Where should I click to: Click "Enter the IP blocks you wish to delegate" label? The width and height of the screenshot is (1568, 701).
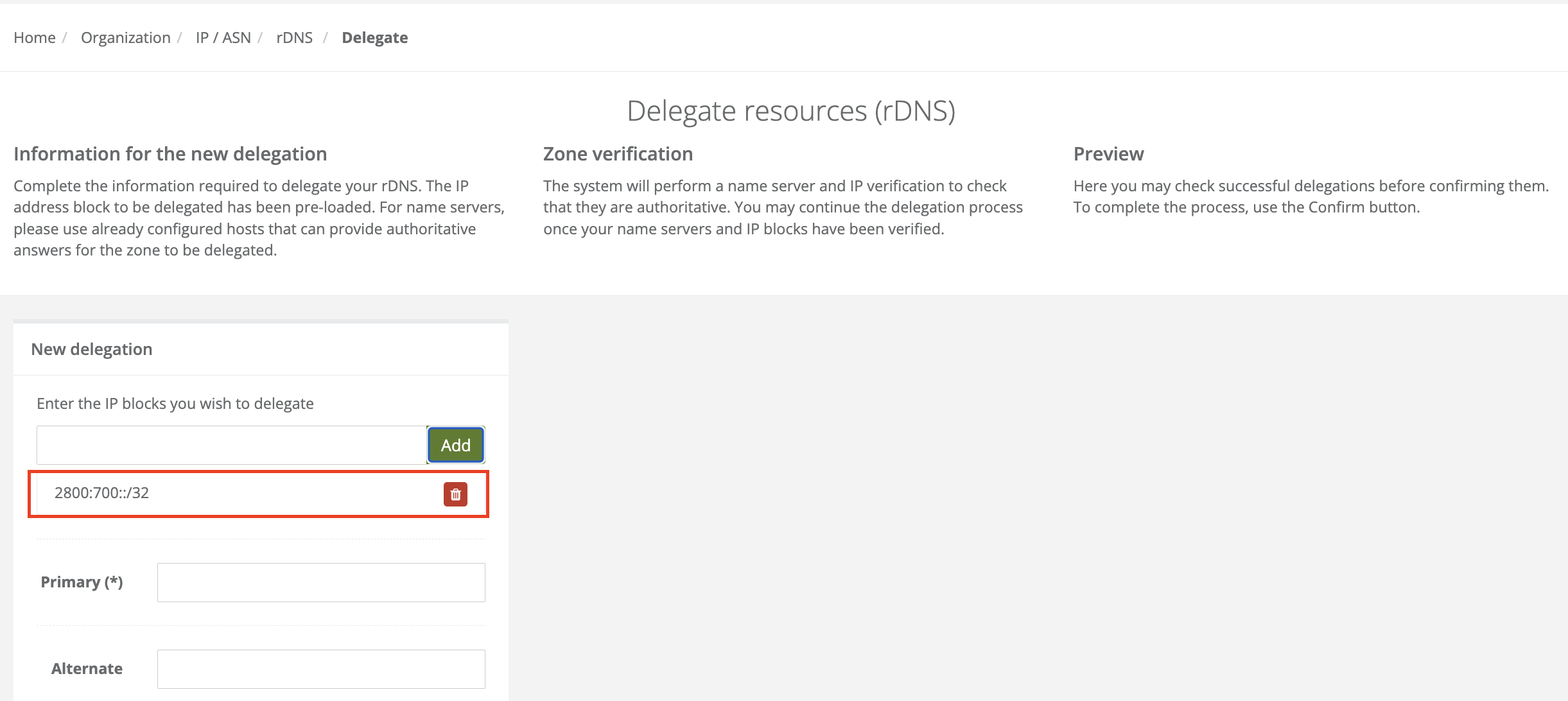click(175, 404)
